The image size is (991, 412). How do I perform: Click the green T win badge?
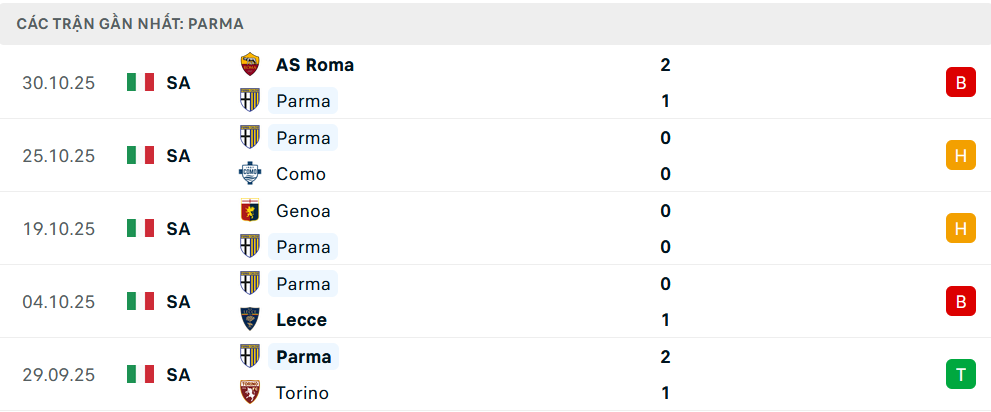960,375
